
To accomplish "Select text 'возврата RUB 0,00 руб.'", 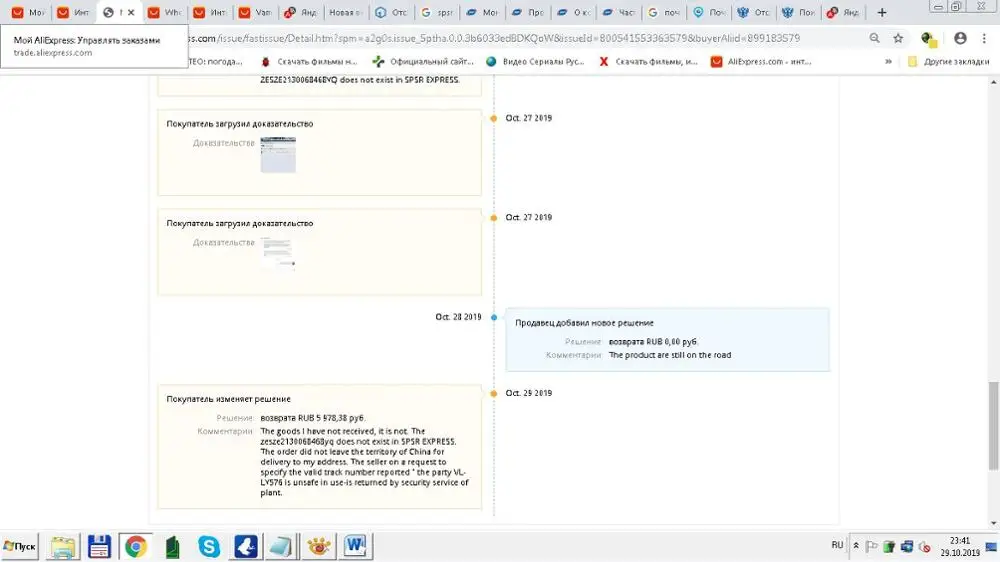I will coord(653,342).
